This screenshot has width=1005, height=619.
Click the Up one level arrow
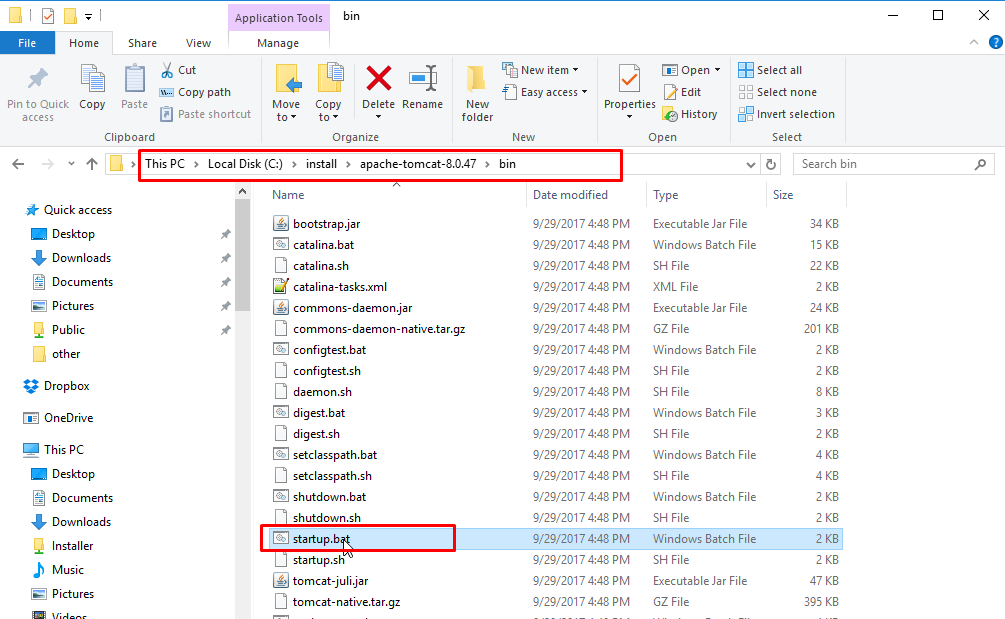click(x=92, y=164)
